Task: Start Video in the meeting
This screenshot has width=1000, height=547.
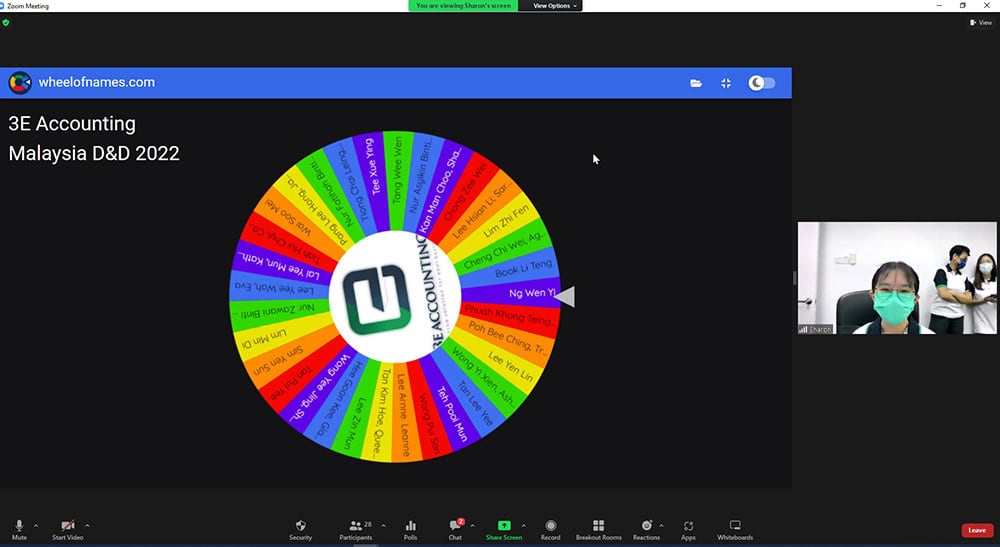Action: [x=68, y=529]
